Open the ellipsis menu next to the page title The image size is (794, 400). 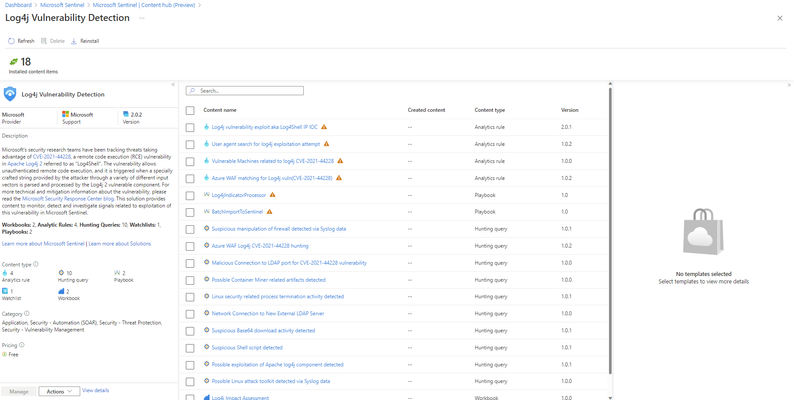point(142,18)
